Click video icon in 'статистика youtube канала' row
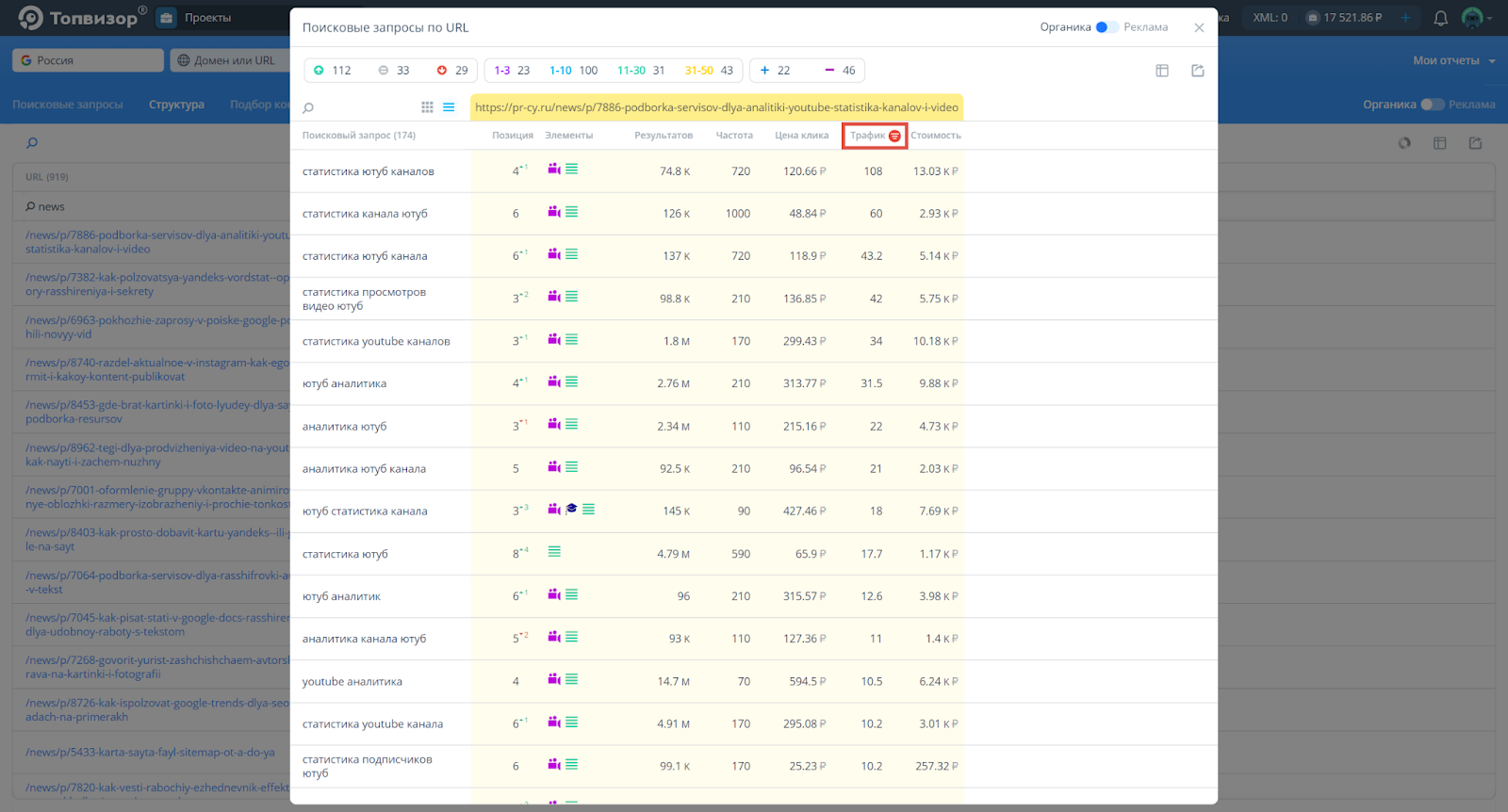 [x=554, y=723]
